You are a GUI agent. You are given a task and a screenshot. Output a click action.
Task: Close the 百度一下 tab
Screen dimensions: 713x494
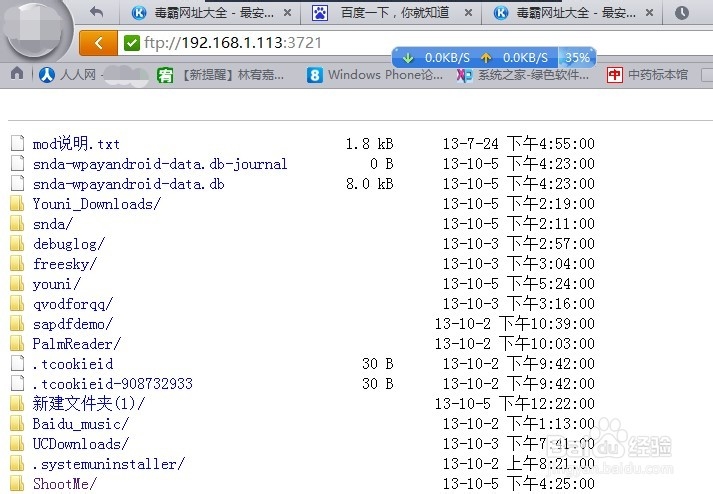point(468,13)
